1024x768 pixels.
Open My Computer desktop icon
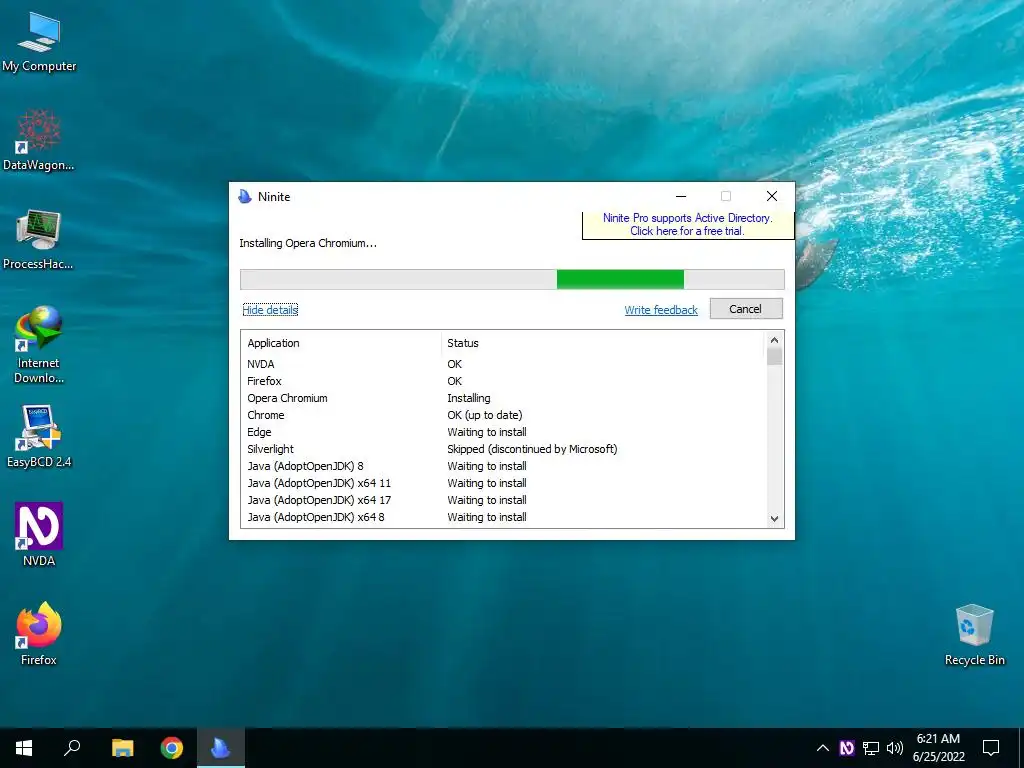tap(39, 42)
